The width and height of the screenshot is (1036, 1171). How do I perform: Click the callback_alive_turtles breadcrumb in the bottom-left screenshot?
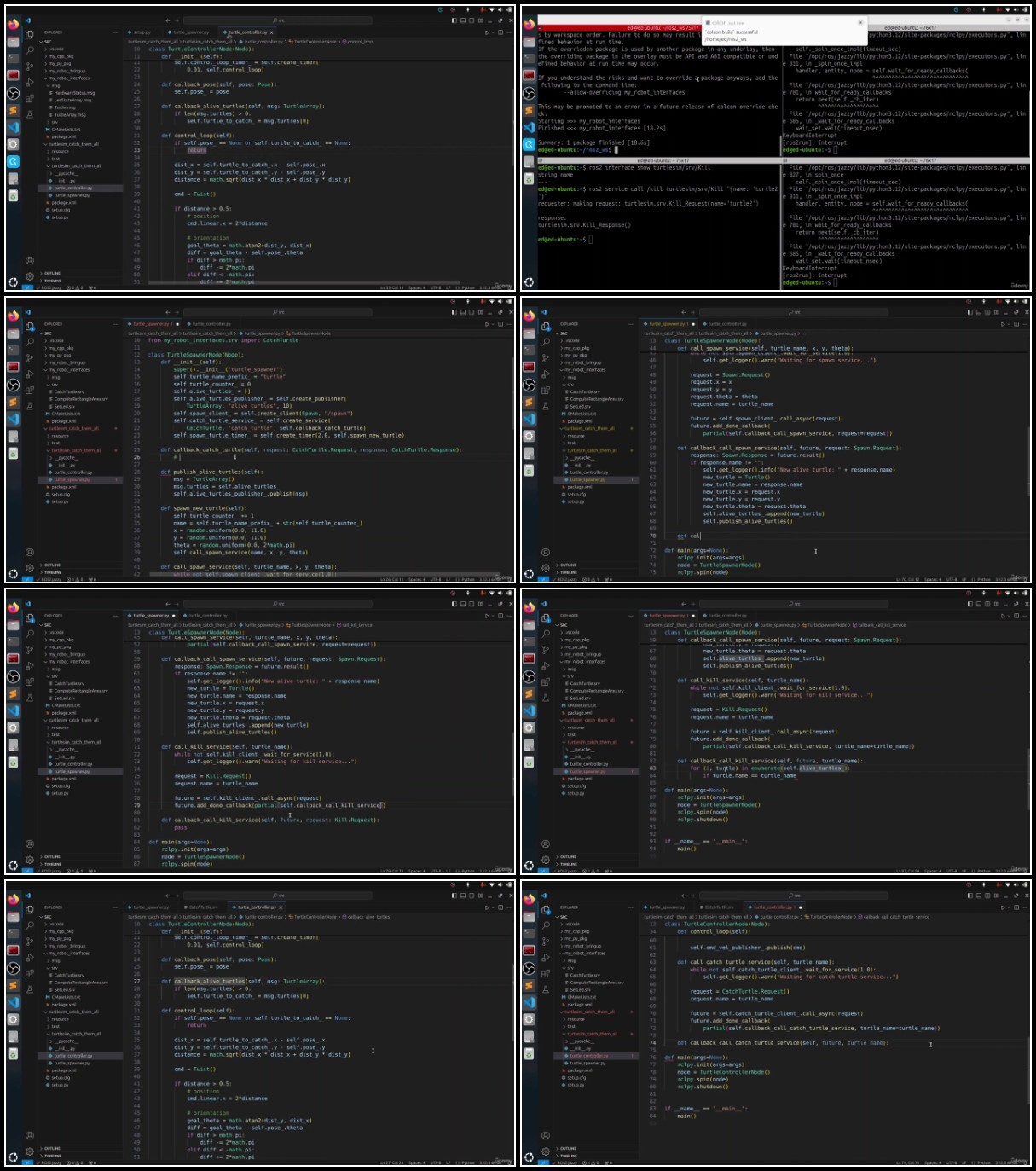coord(367,917)
